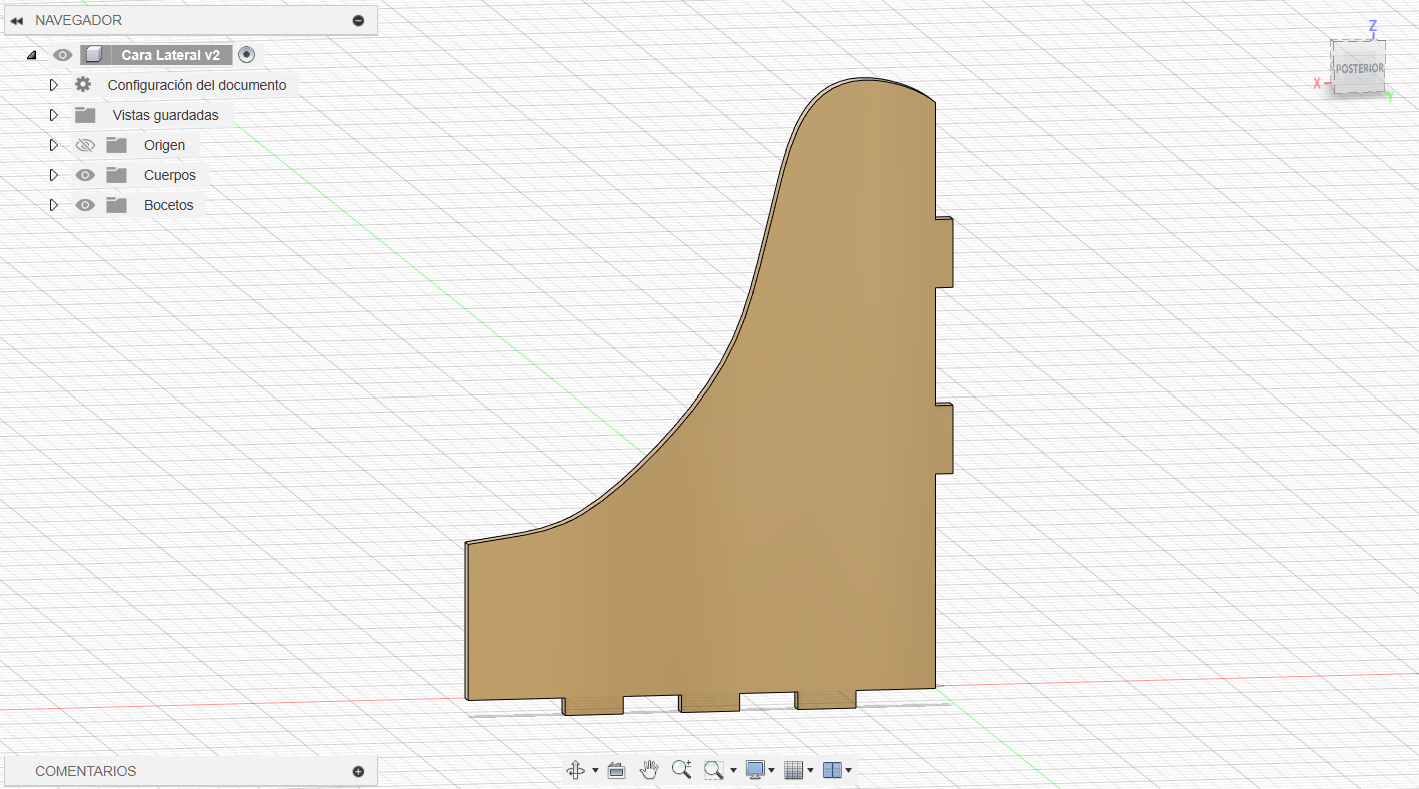
Task: Open the Display Settings monitor icon
Action: click(x=755, y=770)
